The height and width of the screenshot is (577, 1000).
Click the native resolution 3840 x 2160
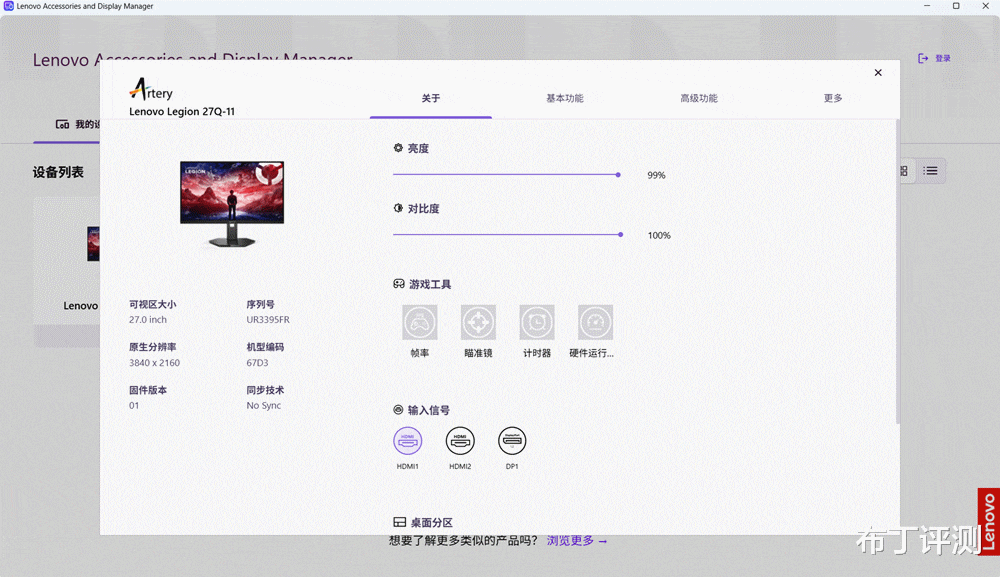154,363
